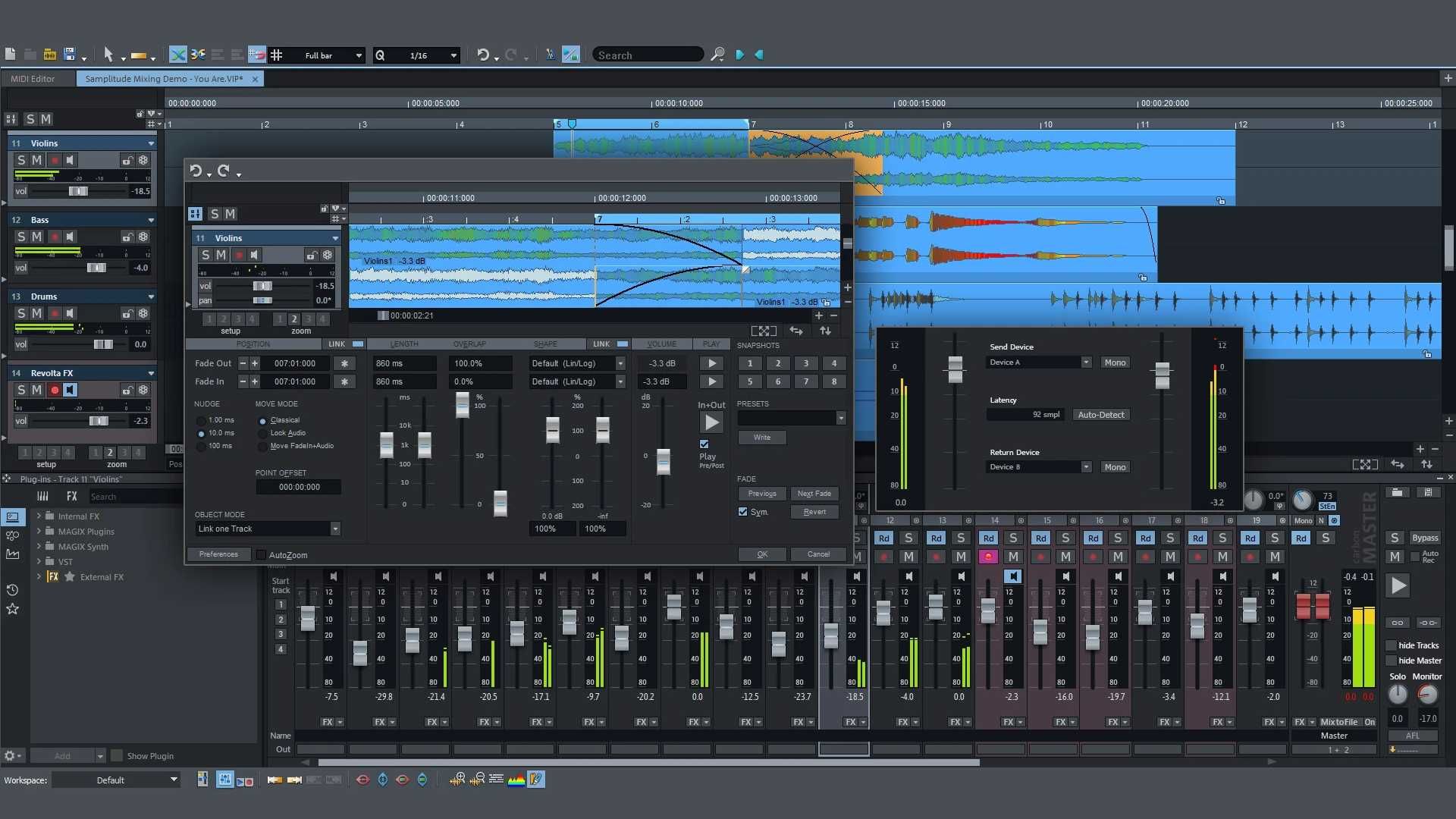Click the Fade Out position field
Screen dimensions: 1456x819
coord(296,363)
